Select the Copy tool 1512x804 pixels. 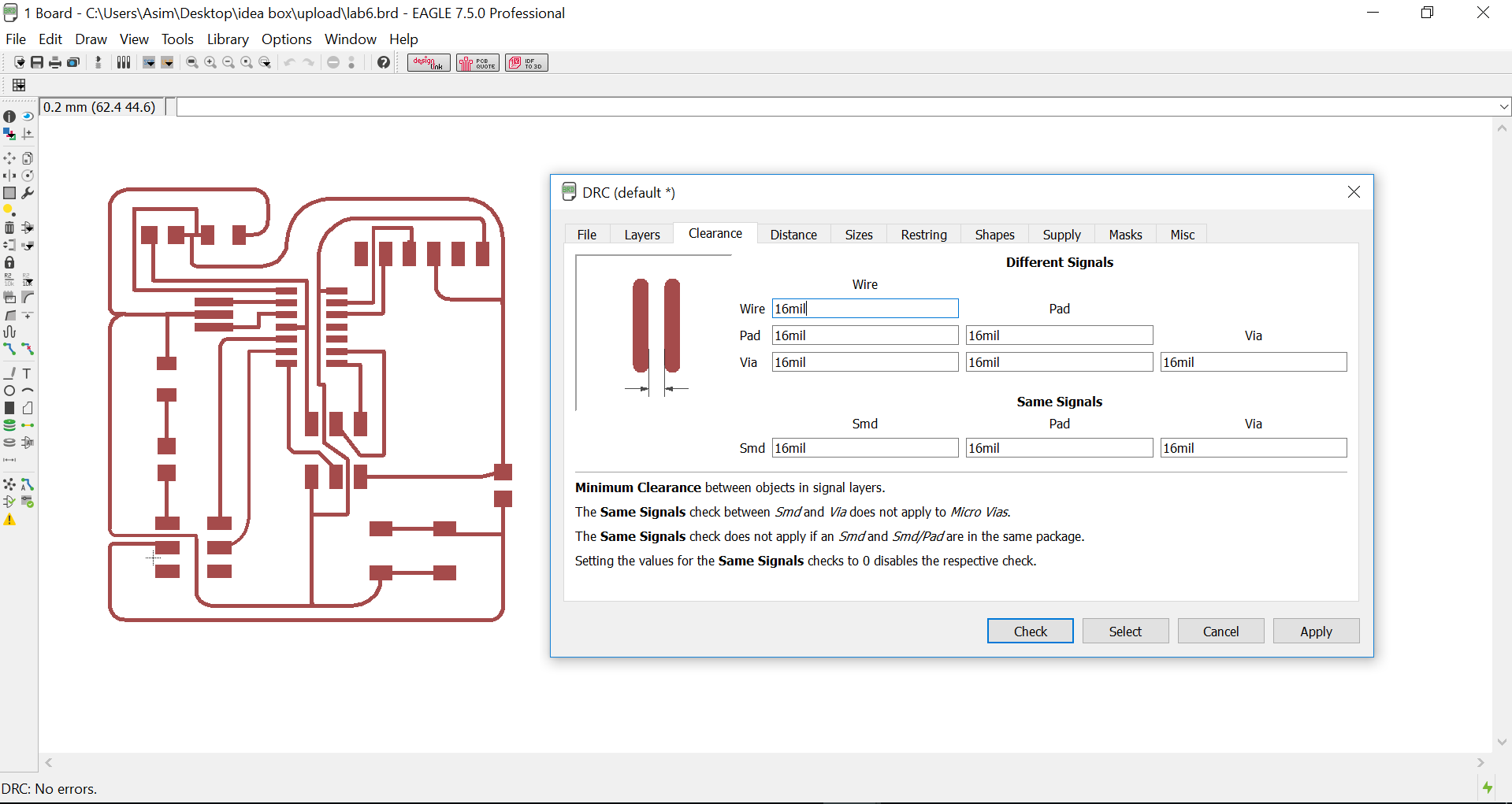[x=28, y=158]
